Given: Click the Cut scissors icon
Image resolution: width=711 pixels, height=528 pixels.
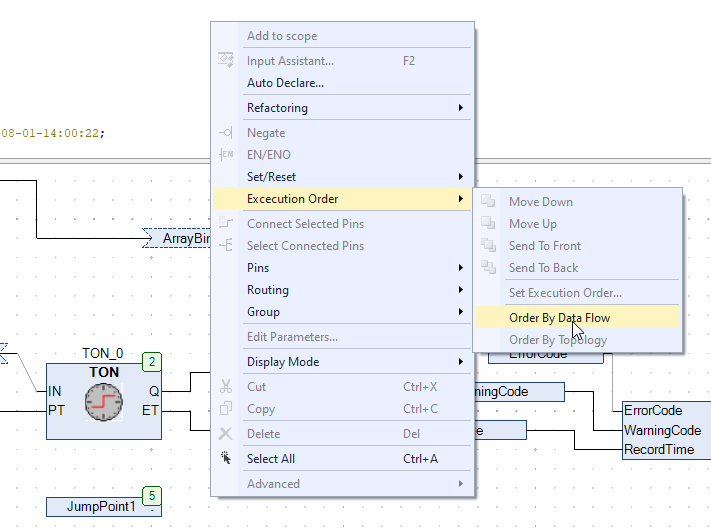Looking at the screenshot, I should (x=226, y=386).
